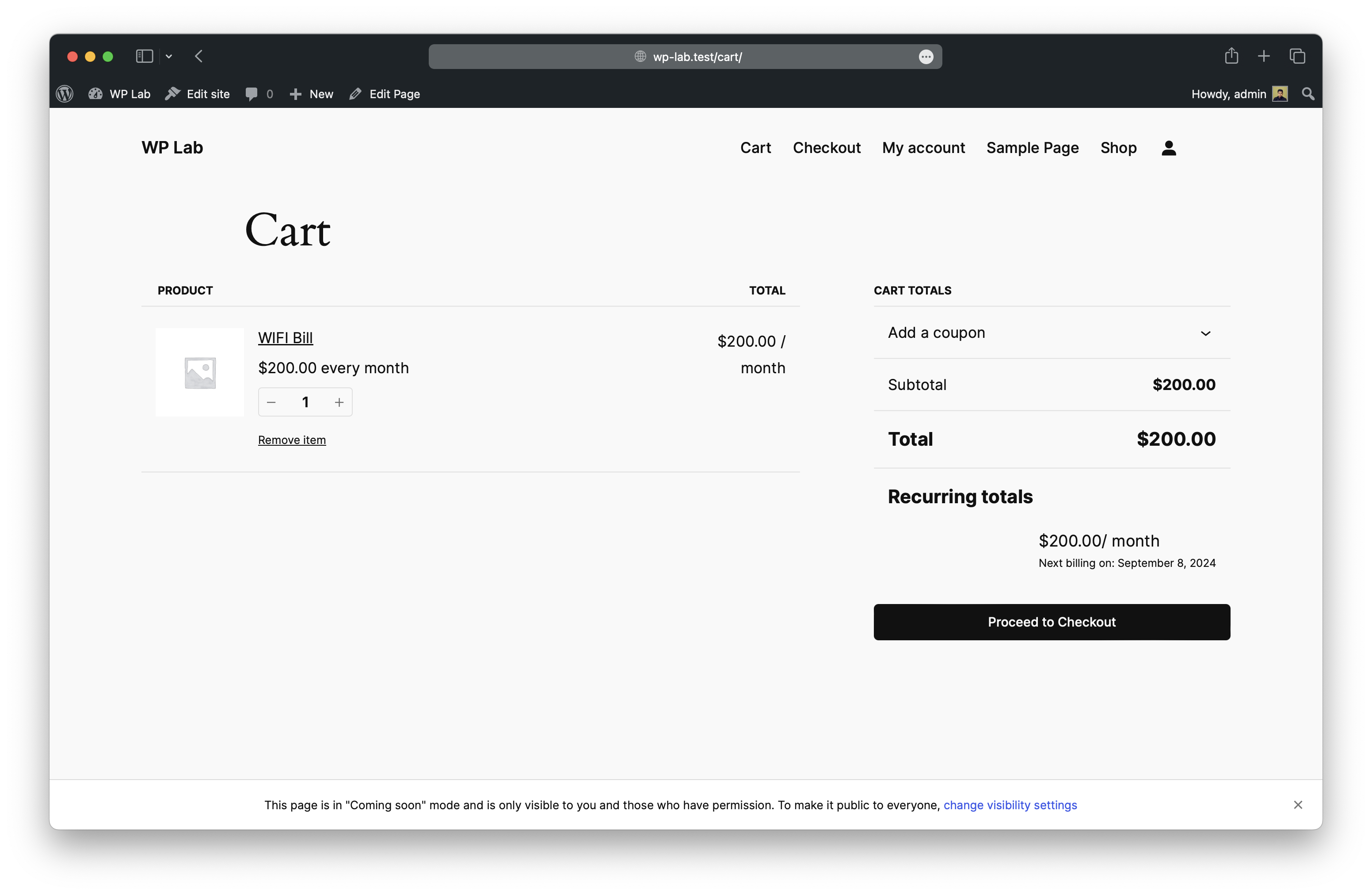Screen dimensions: 1372x895
Task: Open address bar page options ellipsis
Action: [x=926, y=57]
